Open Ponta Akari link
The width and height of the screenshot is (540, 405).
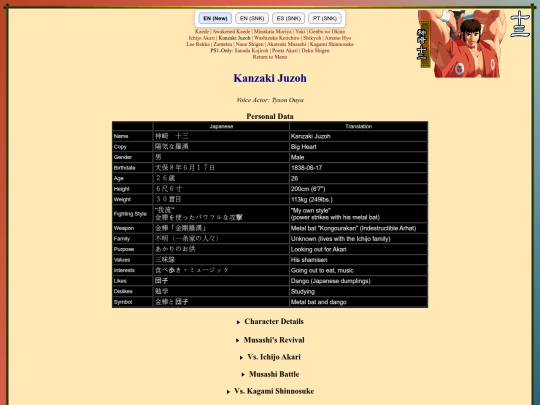pyautogui.click(x=285, y=51)
